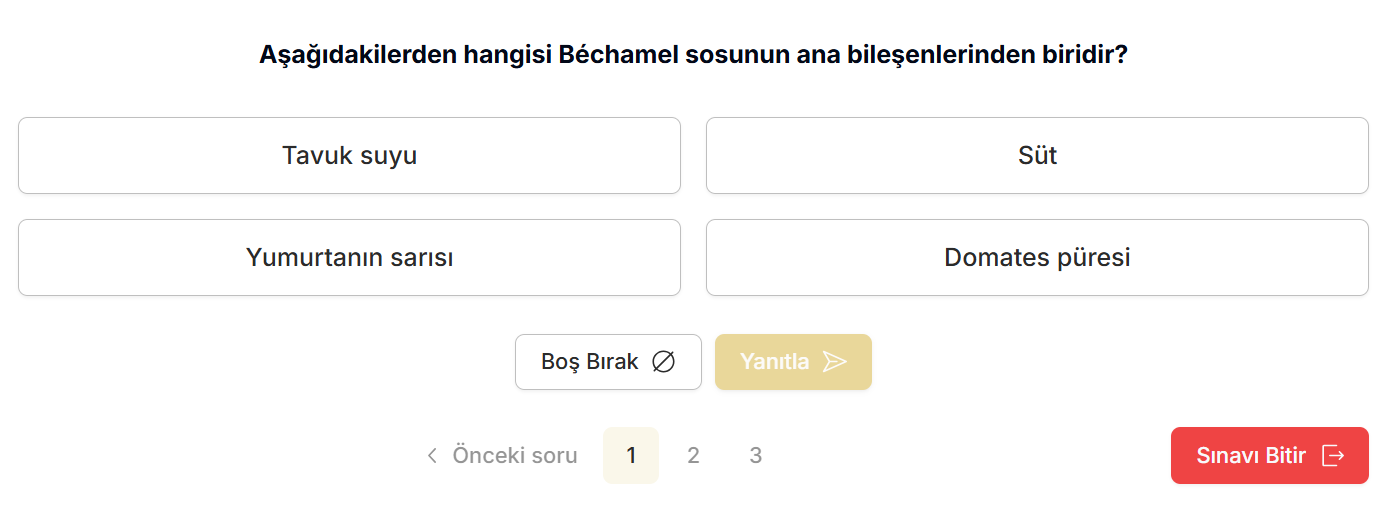Click the empty-set icon in Boş Bırak
This screenshot has height=506, width=1390.
[663, 362]
